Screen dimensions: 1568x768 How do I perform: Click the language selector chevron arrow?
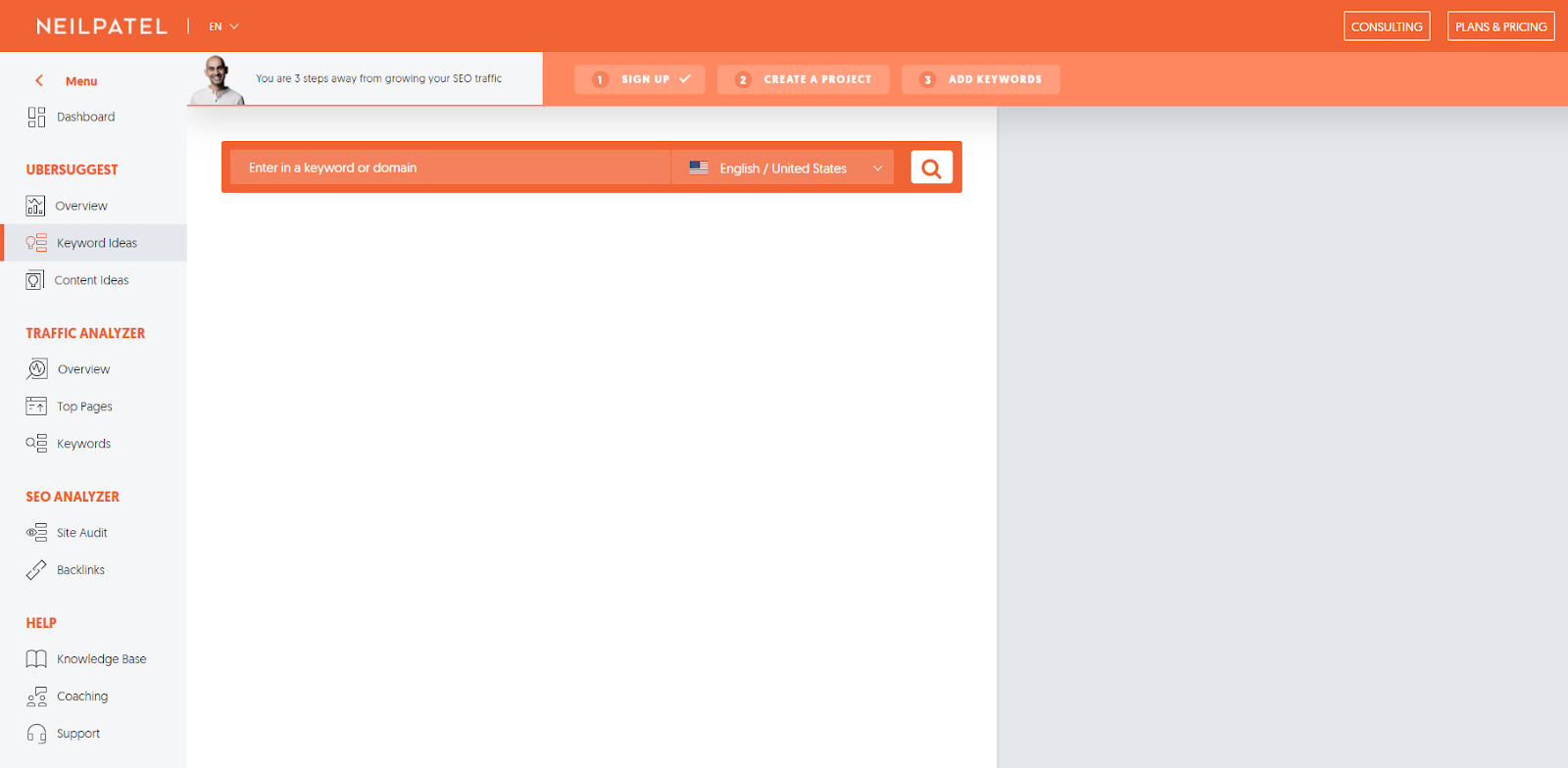pos(878,168)
